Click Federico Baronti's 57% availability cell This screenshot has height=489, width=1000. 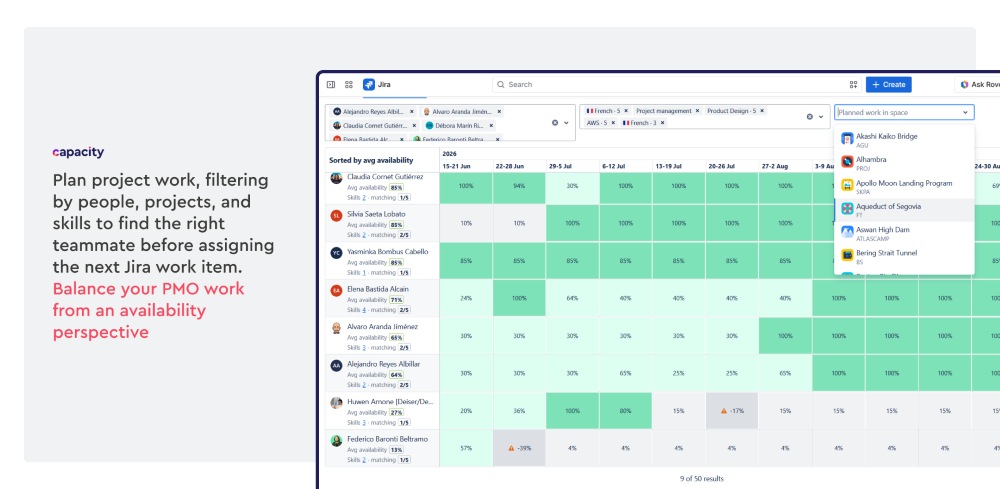pyautogui.click(x=466, y=448)
